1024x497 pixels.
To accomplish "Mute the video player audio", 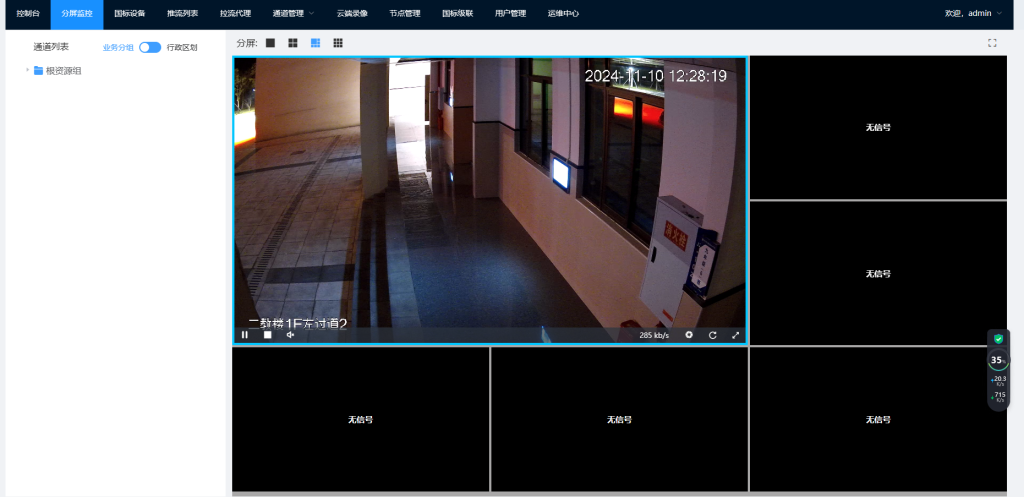I will (x=290, y=335).
